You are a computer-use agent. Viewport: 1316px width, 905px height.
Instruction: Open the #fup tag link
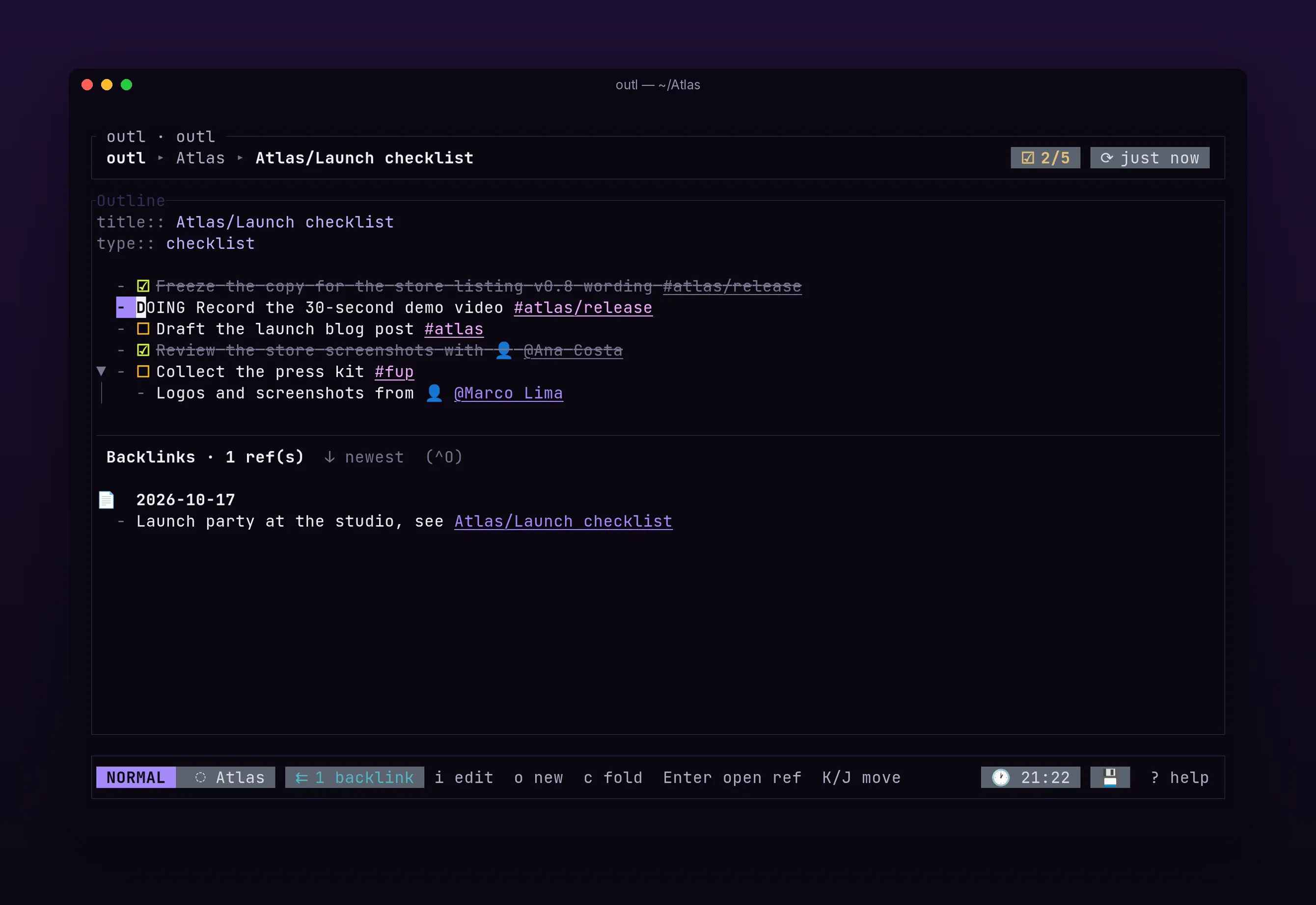coord(394,372)
